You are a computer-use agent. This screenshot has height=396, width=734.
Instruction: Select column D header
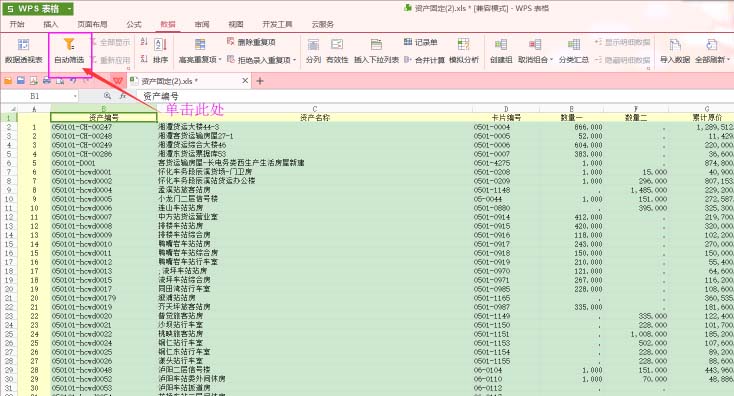click(506, 109)
